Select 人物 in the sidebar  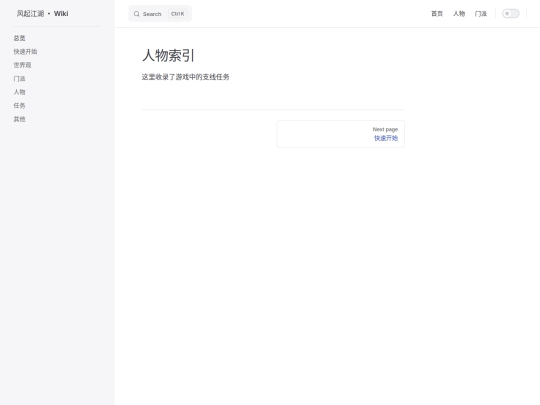(19, 92)
